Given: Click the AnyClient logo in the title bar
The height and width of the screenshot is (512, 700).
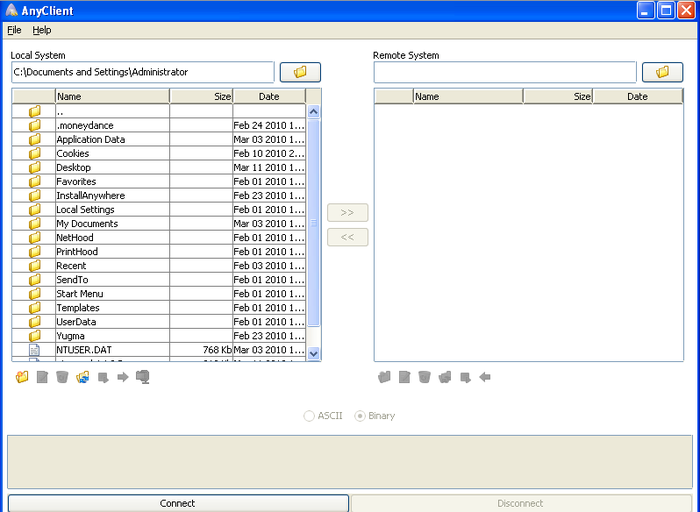Looking at the screenshot, I should pyautogui.click(x=12, y=10).
